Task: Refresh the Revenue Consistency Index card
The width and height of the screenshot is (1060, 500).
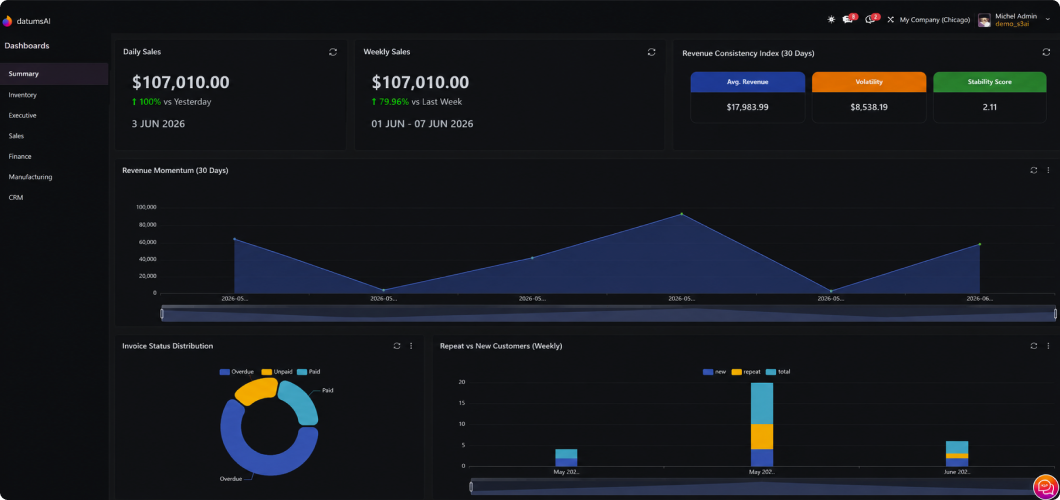Action: tap(1046, 52)
